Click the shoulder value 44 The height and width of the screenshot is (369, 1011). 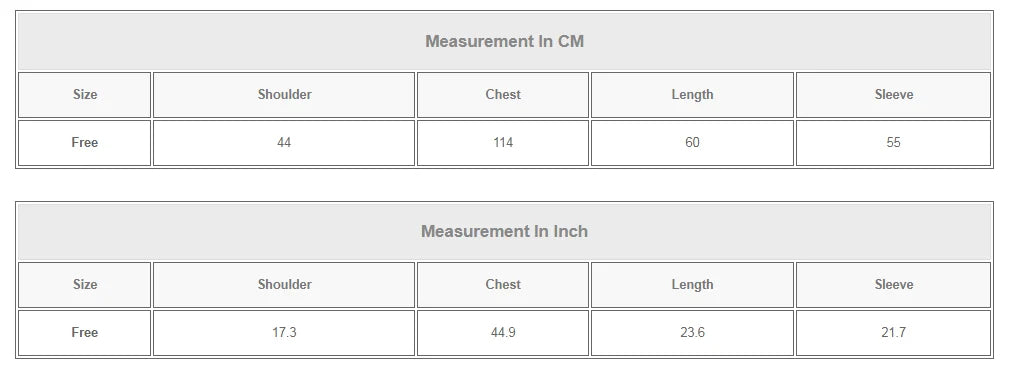(x=284, y=143)
